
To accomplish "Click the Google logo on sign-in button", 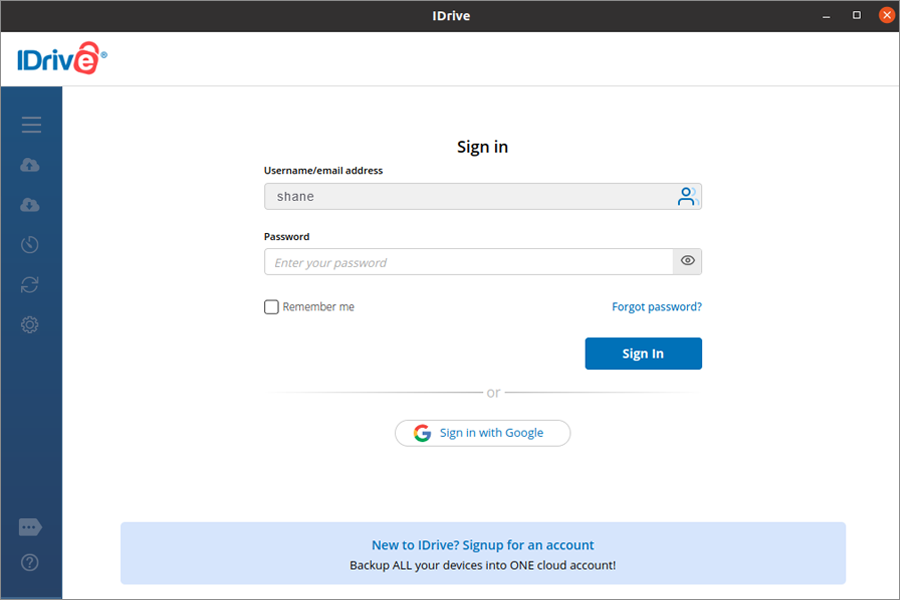I will [423, 433].
